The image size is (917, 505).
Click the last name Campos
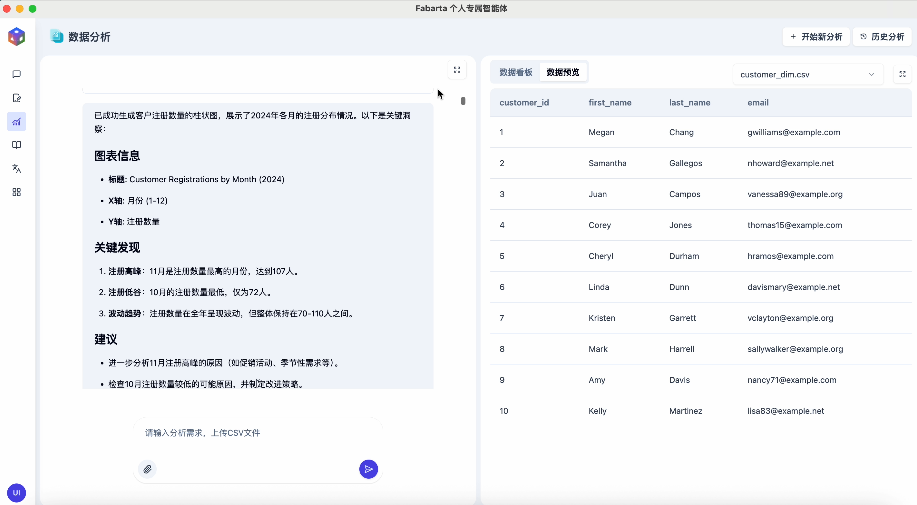685,194
